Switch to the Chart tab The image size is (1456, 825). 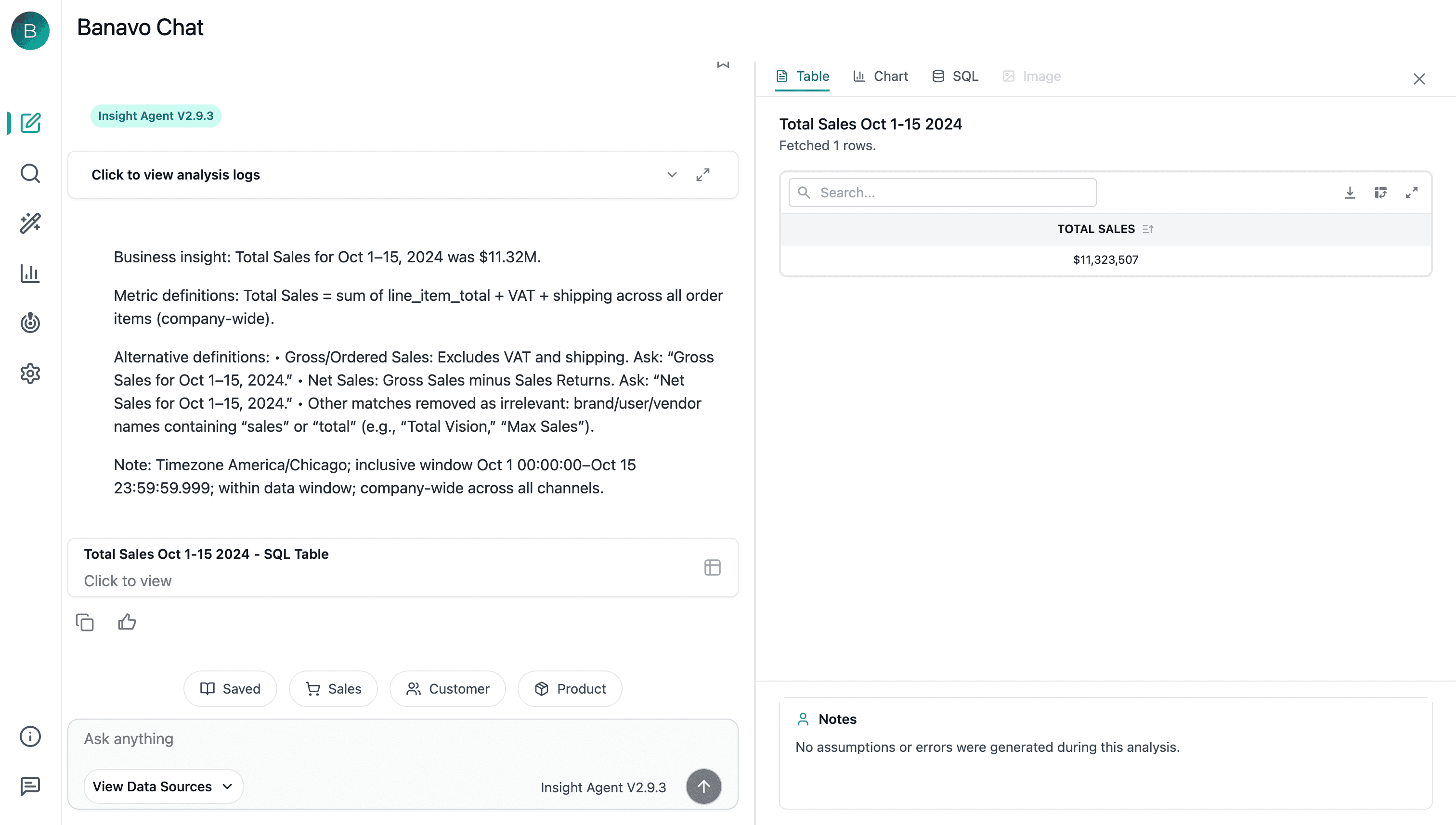[880, 76]
